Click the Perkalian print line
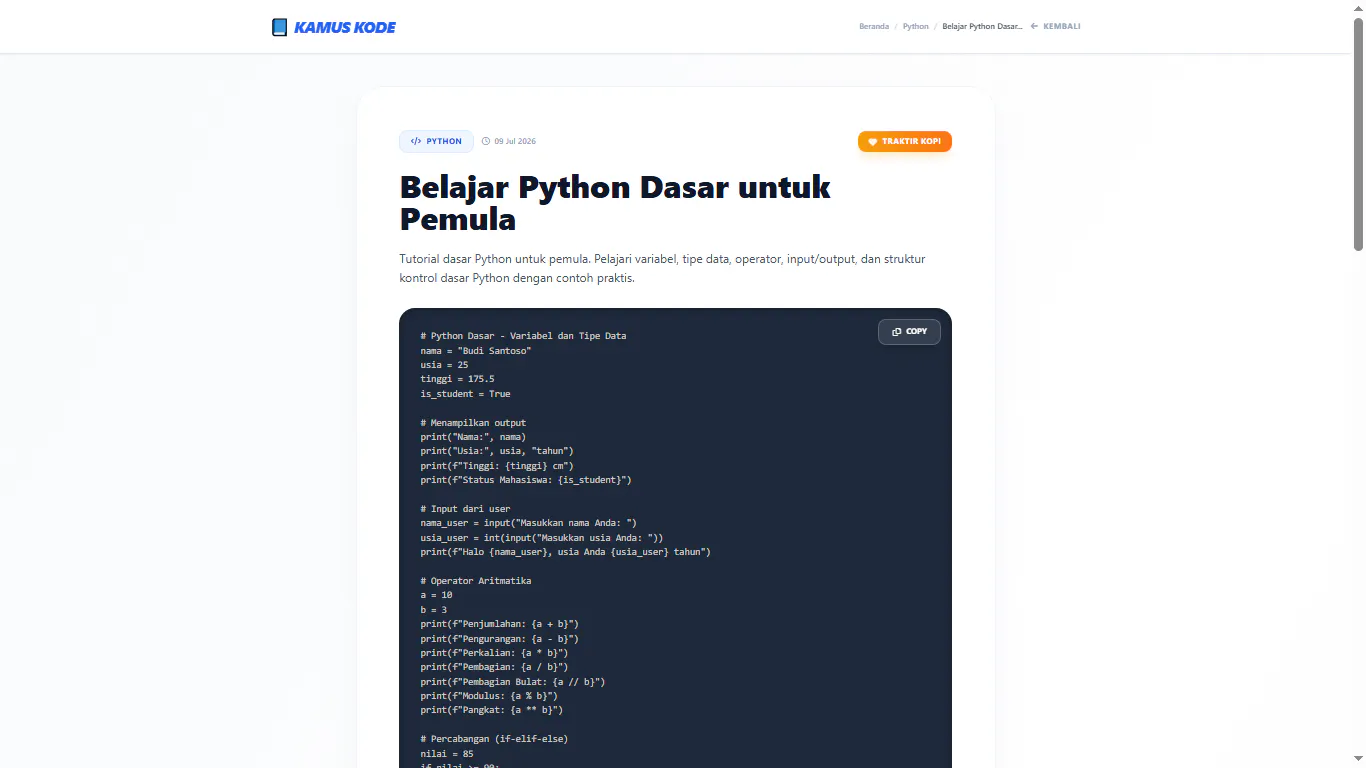Image resolution: width=1366 pixels, height=768 pixels. [x=494, y=653]
